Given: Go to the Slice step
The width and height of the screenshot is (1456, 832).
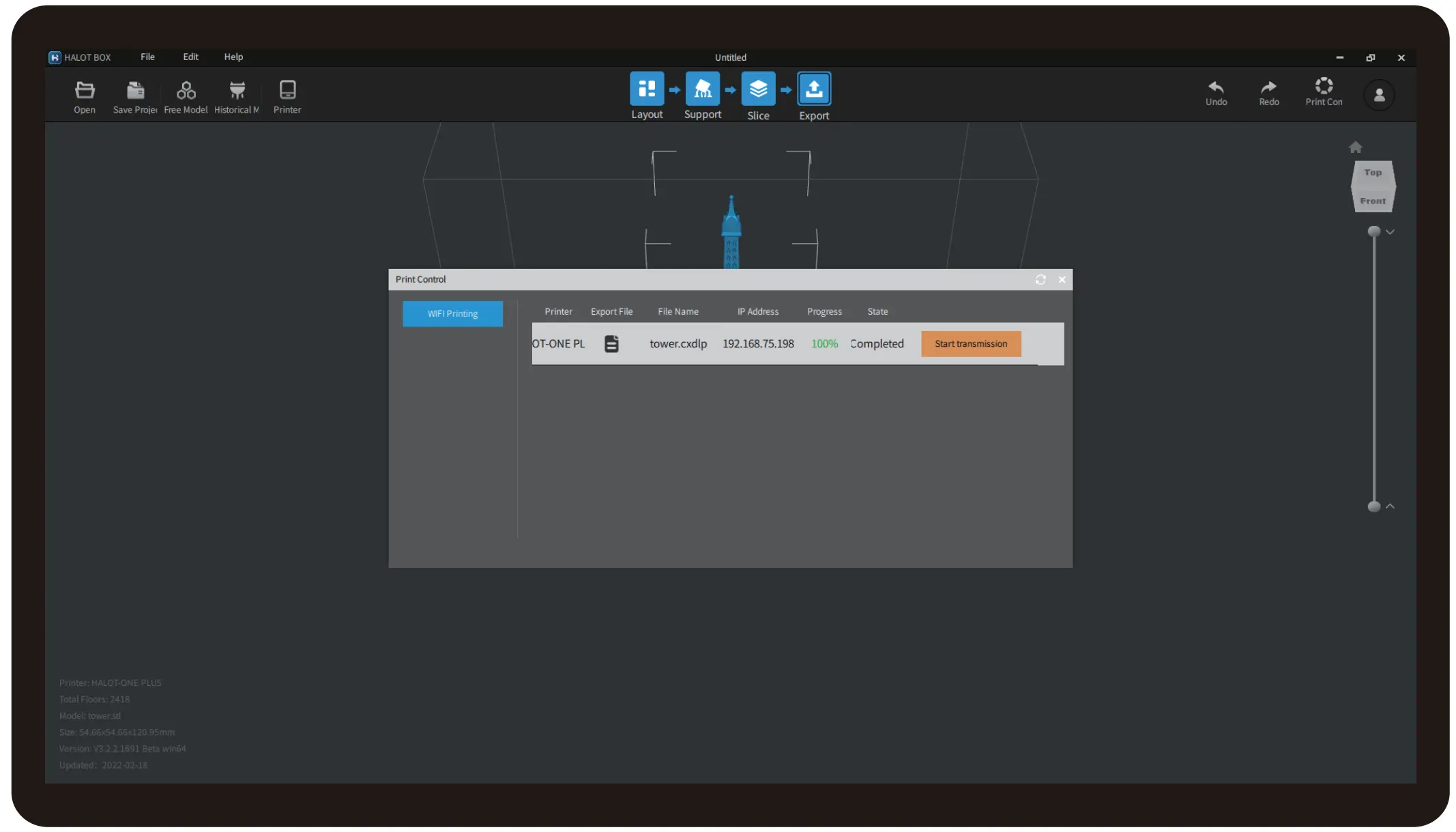Looking at the screenshot, I should pyautogui.click(x=758, y=89).
